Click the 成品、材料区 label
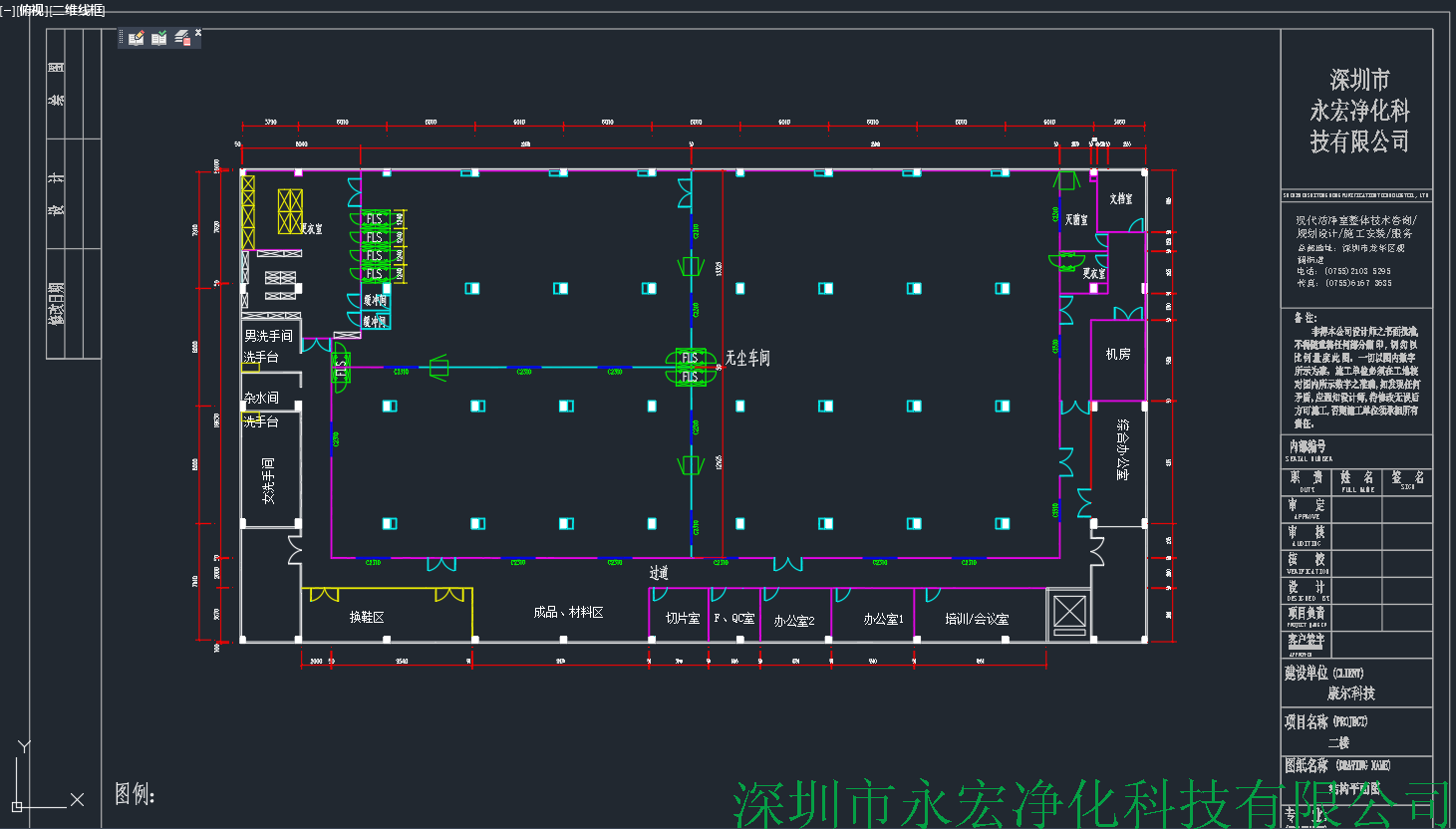Screen dimensions: 1456x829 tap(568, 613)
